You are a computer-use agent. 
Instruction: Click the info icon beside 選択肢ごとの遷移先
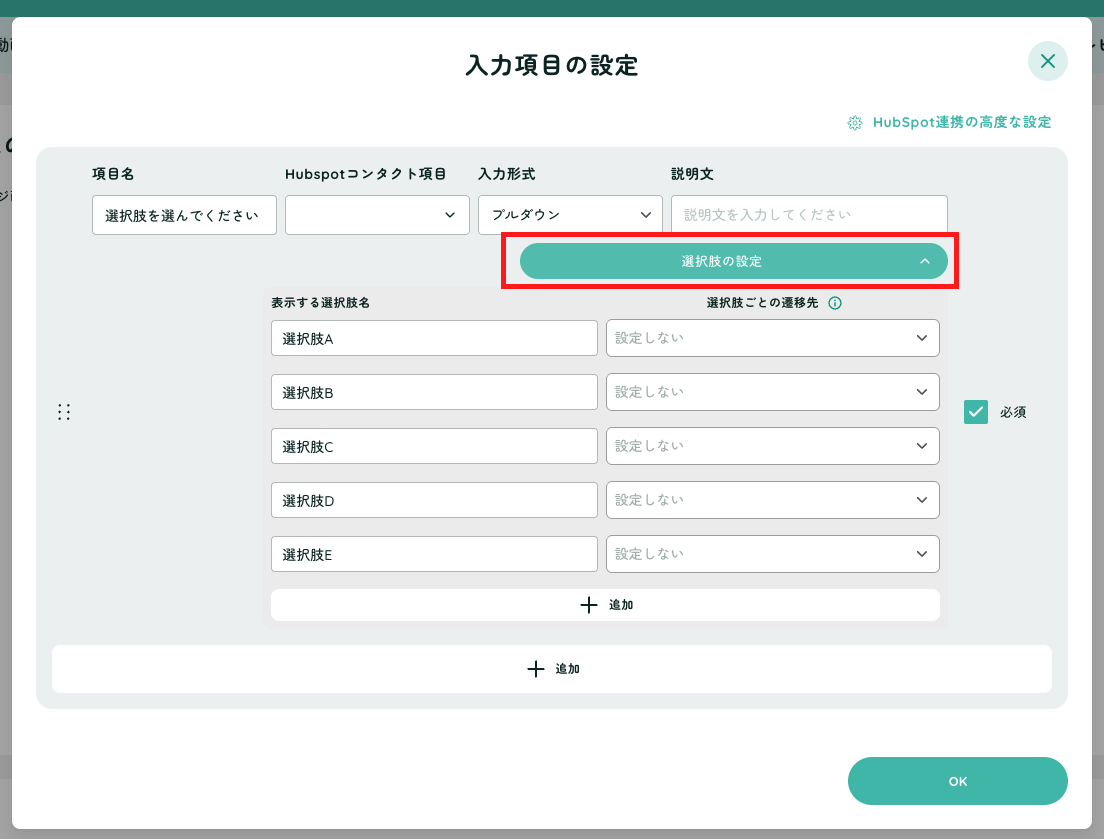tap(835, 303)
